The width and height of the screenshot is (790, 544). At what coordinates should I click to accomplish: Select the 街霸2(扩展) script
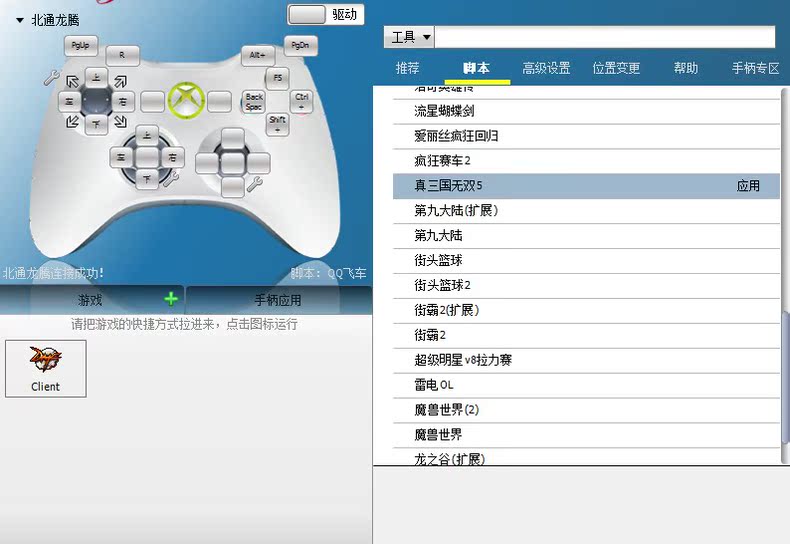586,310
